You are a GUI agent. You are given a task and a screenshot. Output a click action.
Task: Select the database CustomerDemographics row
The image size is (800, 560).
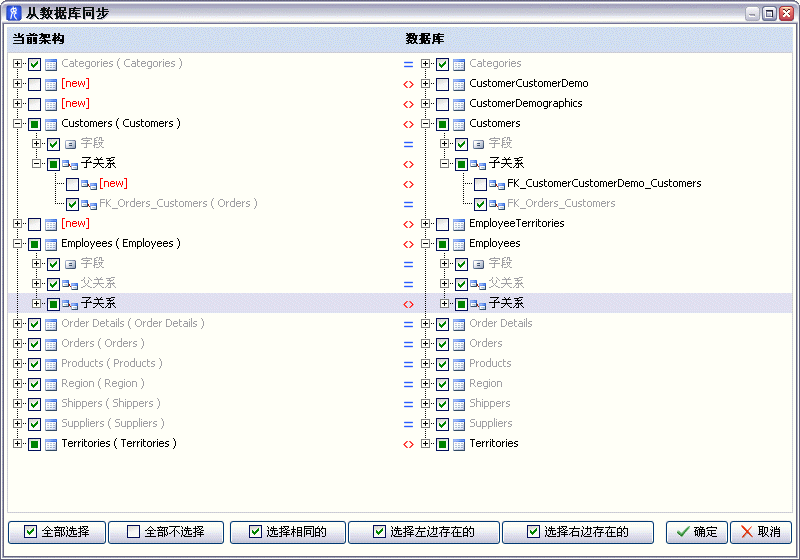(x=526, y=104)
